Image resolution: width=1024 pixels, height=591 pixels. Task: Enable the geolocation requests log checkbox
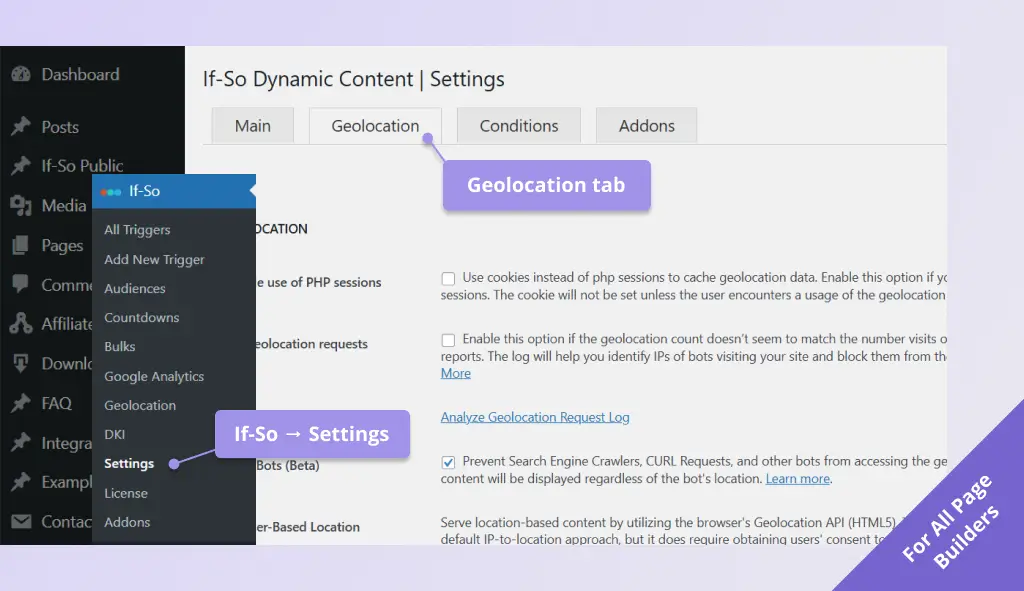pos(448,340)
